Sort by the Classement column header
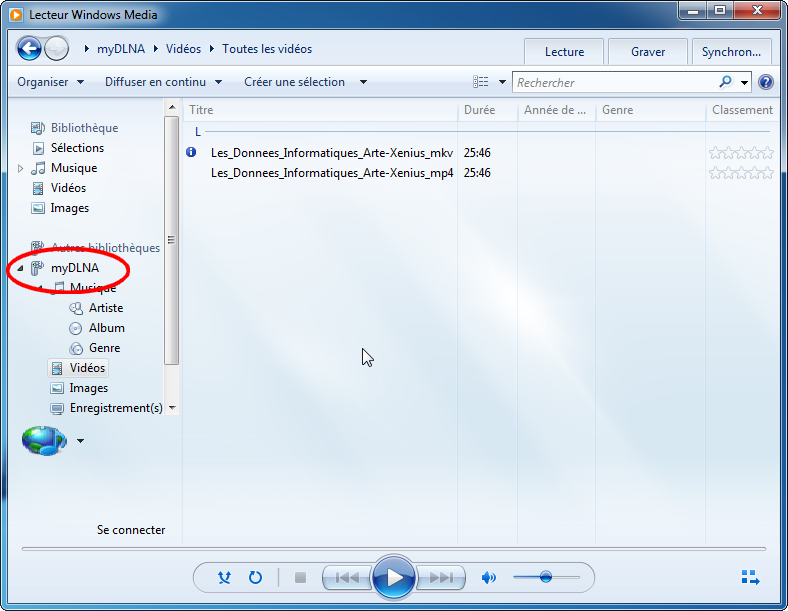788x611 pixels. tap(742, 110)
